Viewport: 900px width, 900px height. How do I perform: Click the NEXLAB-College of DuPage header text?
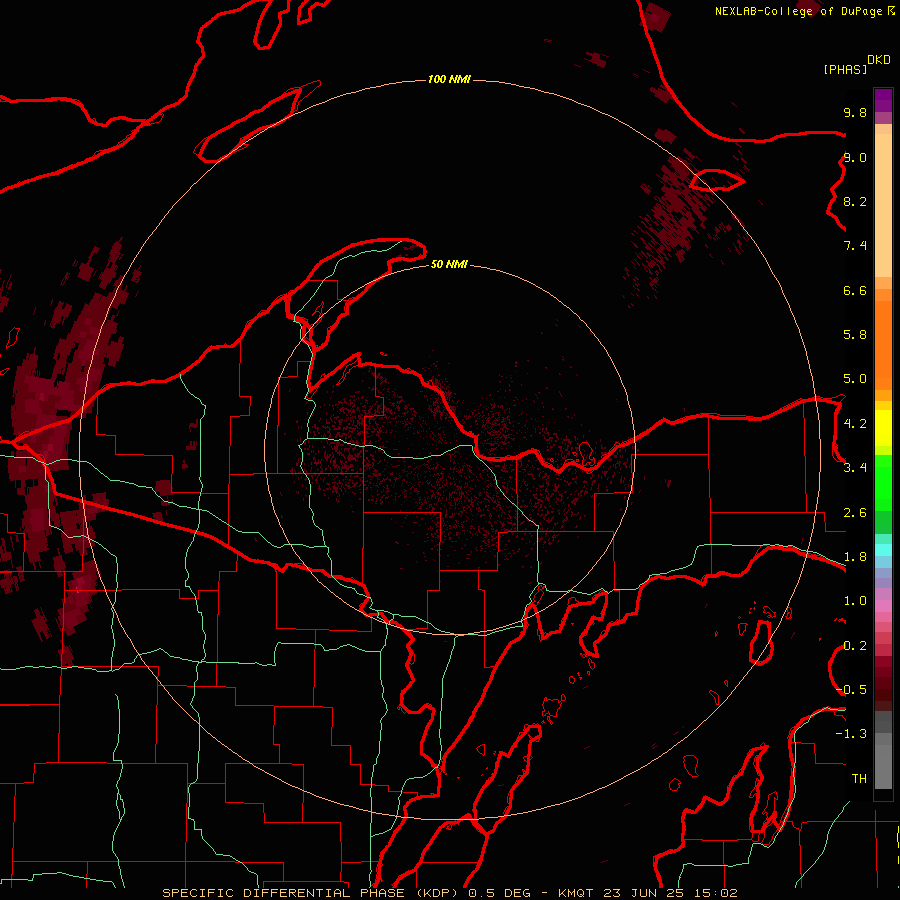click(x=799, y=11)
